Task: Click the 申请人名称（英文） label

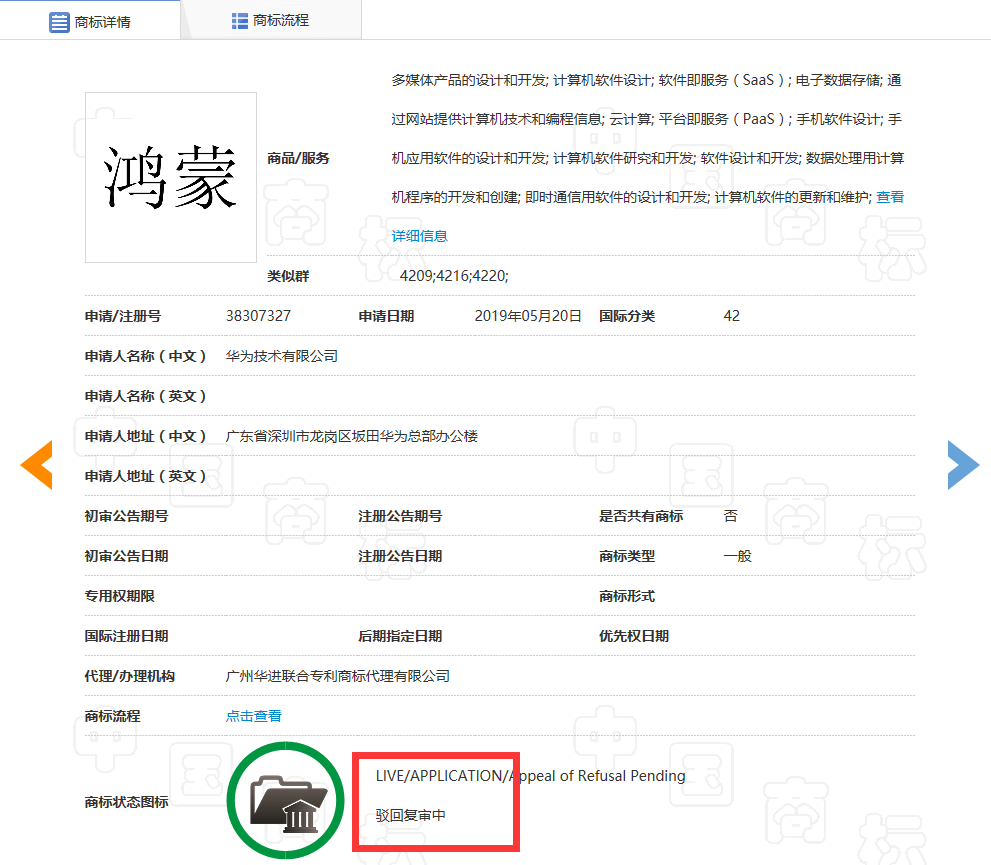Action: tap(146, 396)
